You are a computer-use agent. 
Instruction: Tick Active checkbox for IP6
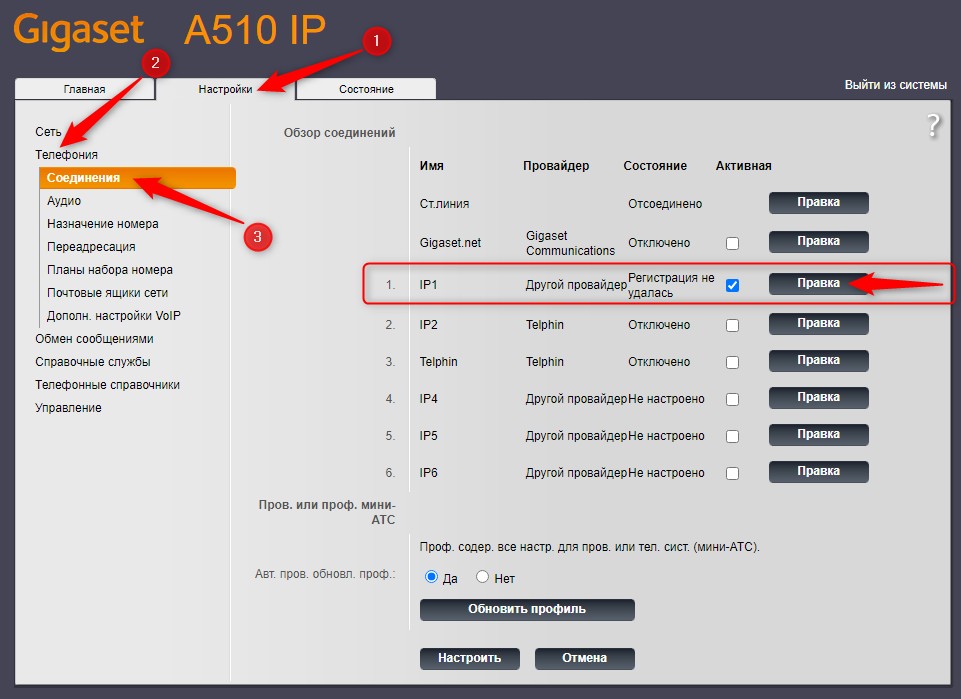[x=732, y=473]
